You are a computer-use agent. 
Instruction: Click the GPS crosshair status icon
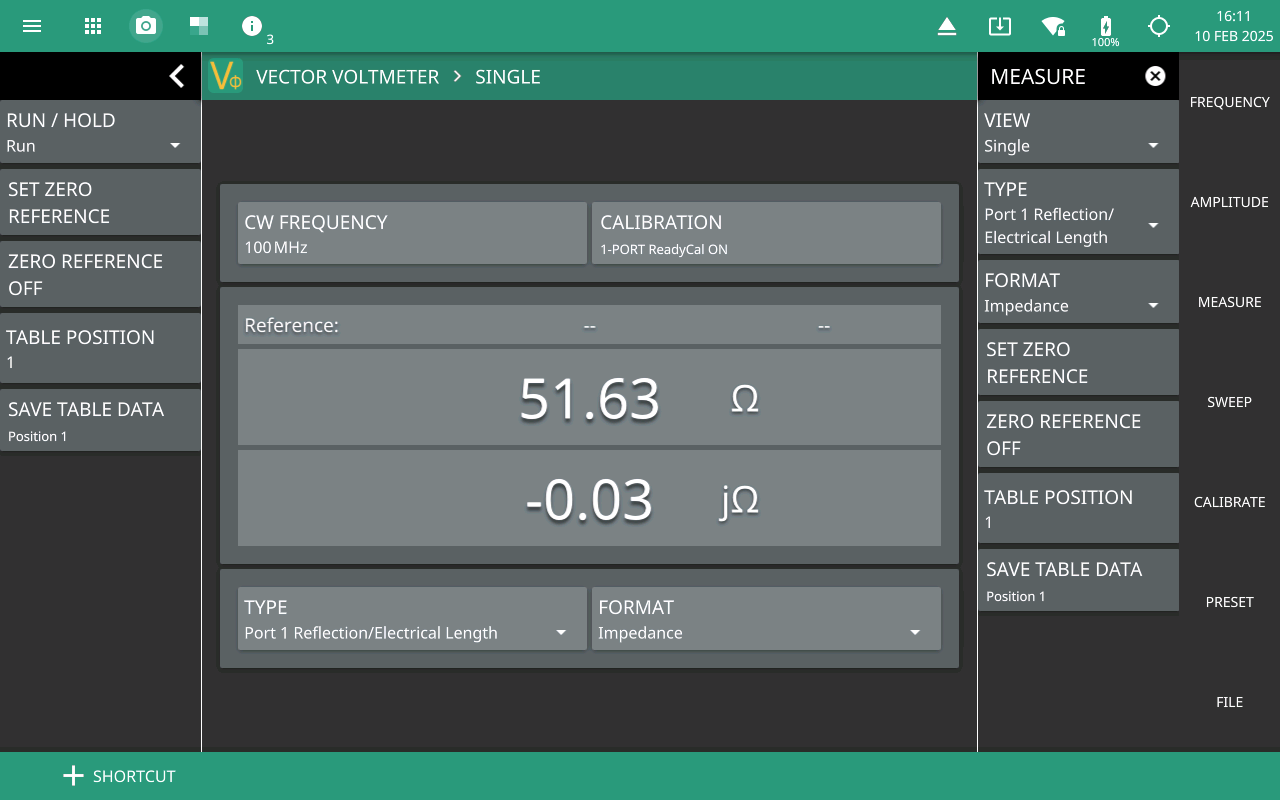[1158, 26]
